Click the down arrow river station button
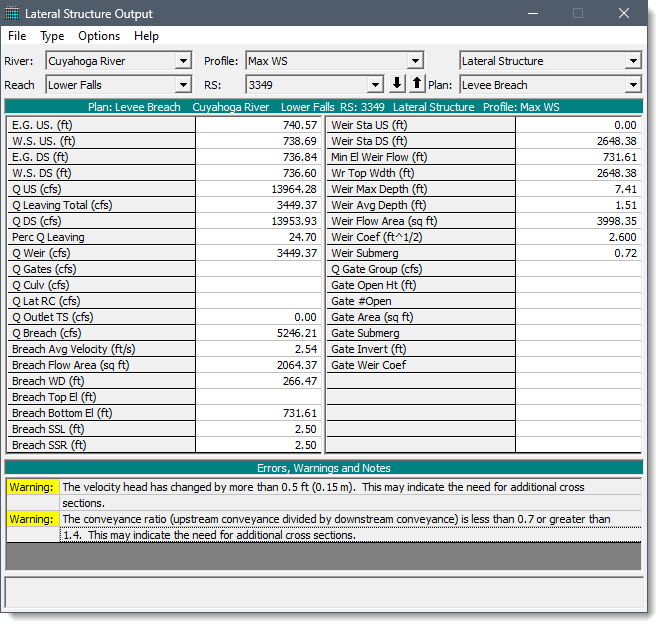663x628 pixels. point(398,84)
